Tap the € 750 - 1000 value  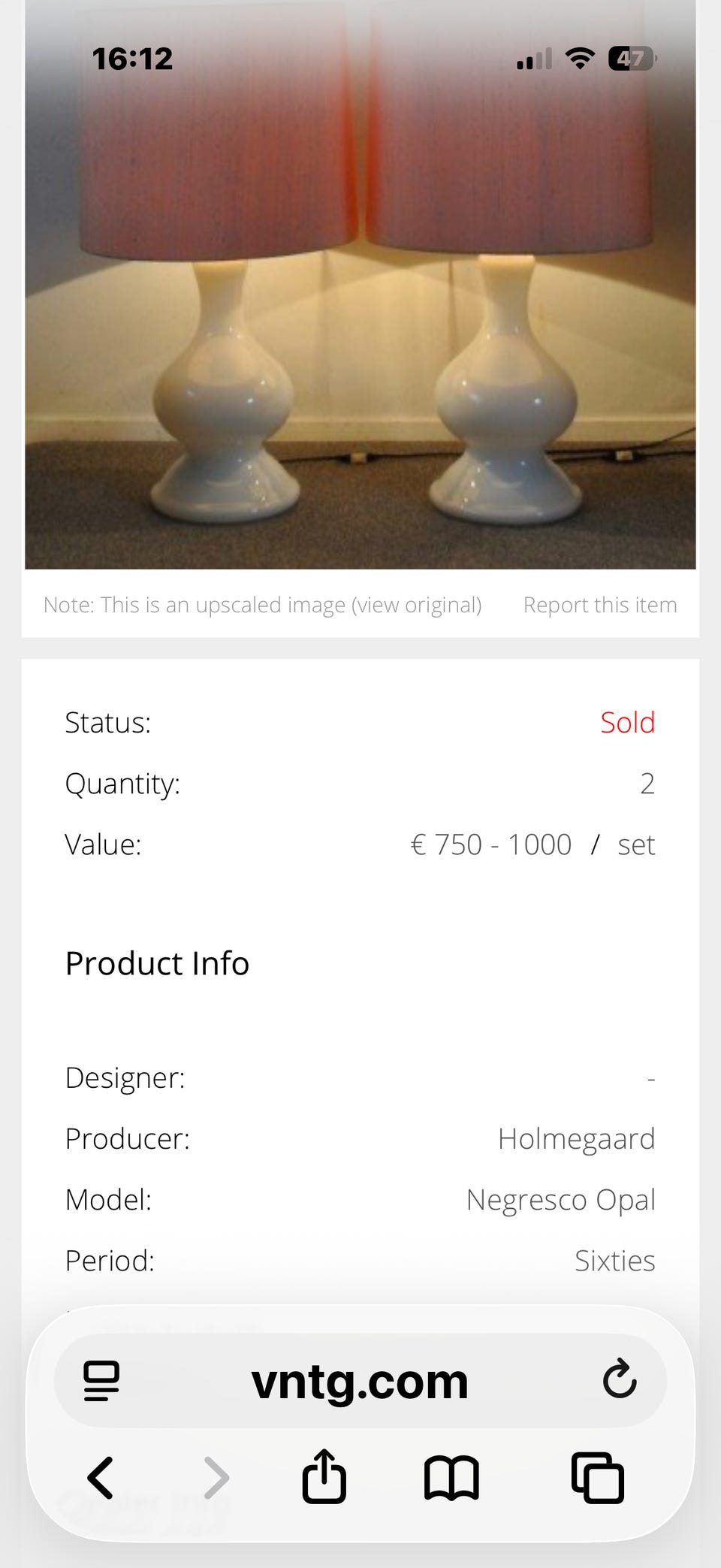click(x=491, y=844)
